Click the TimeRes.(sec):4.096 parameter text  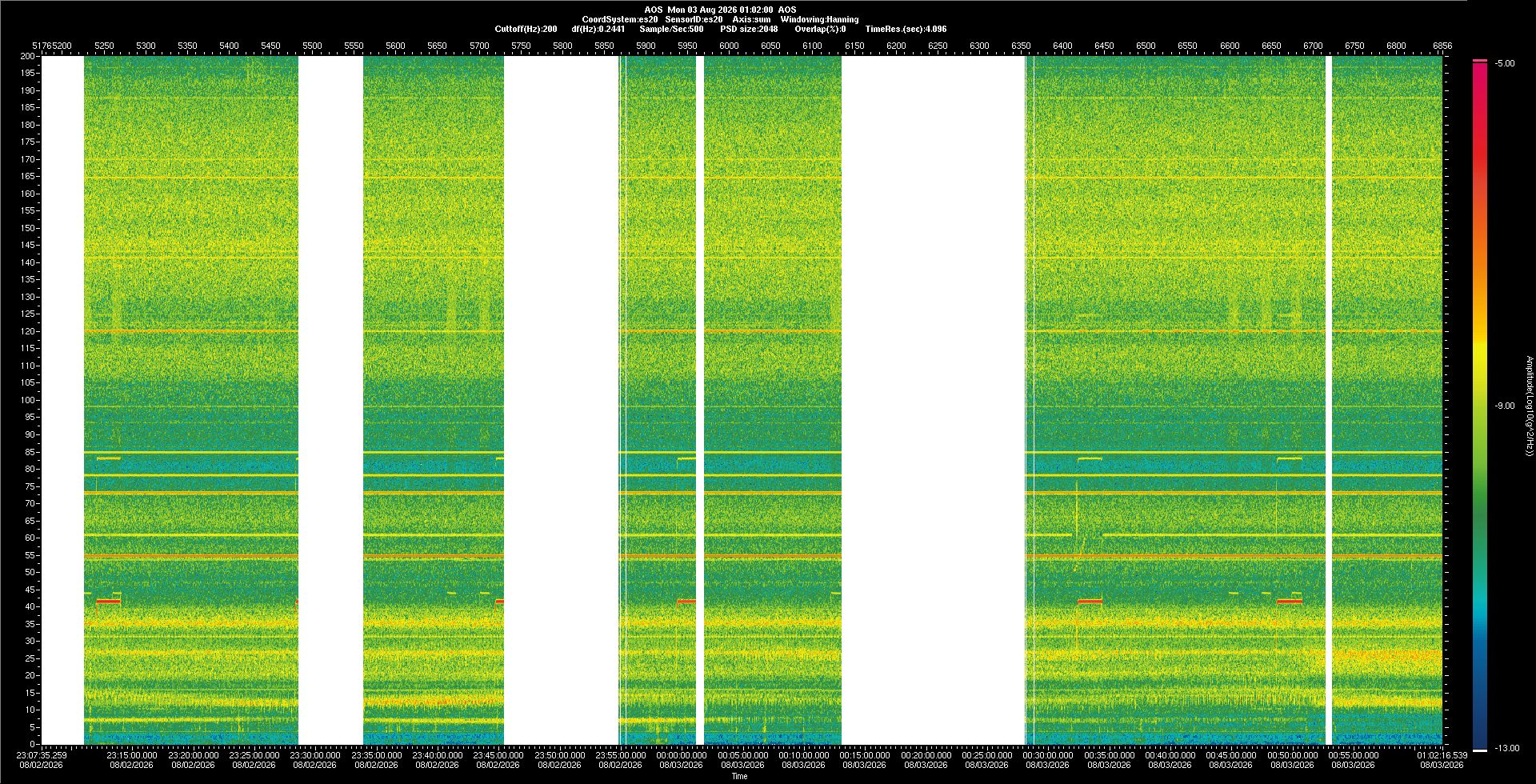click(x=906, y=29)
